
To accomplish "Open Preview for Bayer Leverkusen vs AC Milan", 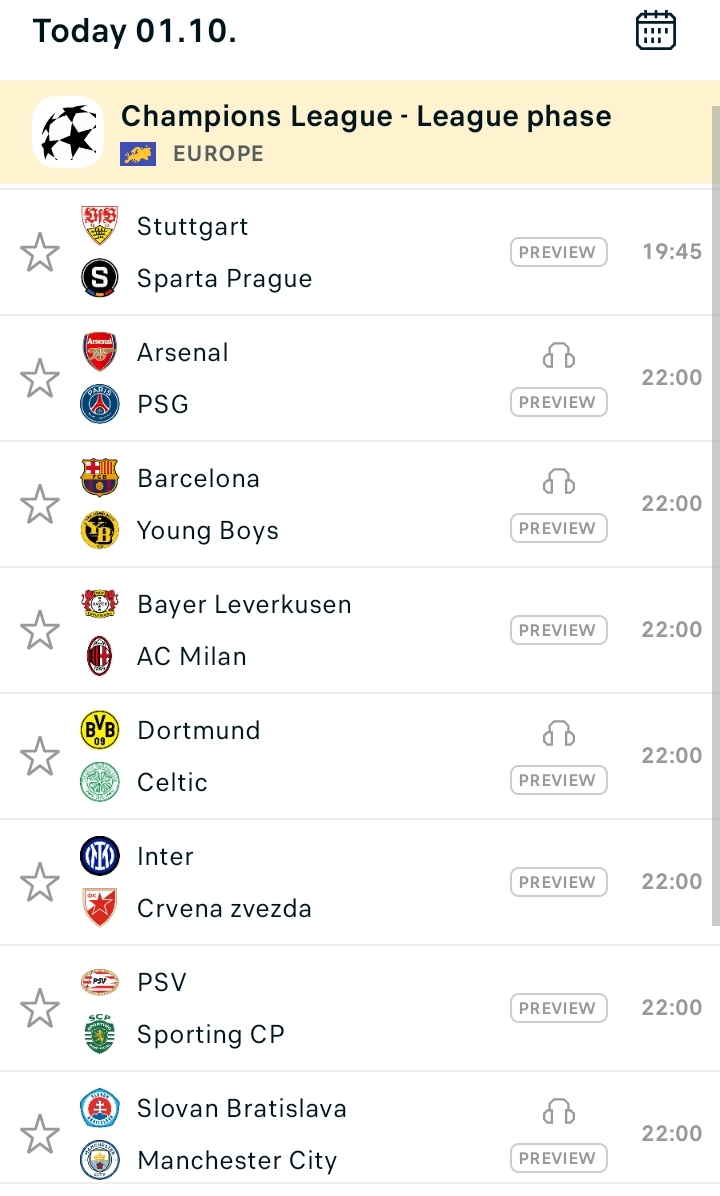I will coord(558,630).
